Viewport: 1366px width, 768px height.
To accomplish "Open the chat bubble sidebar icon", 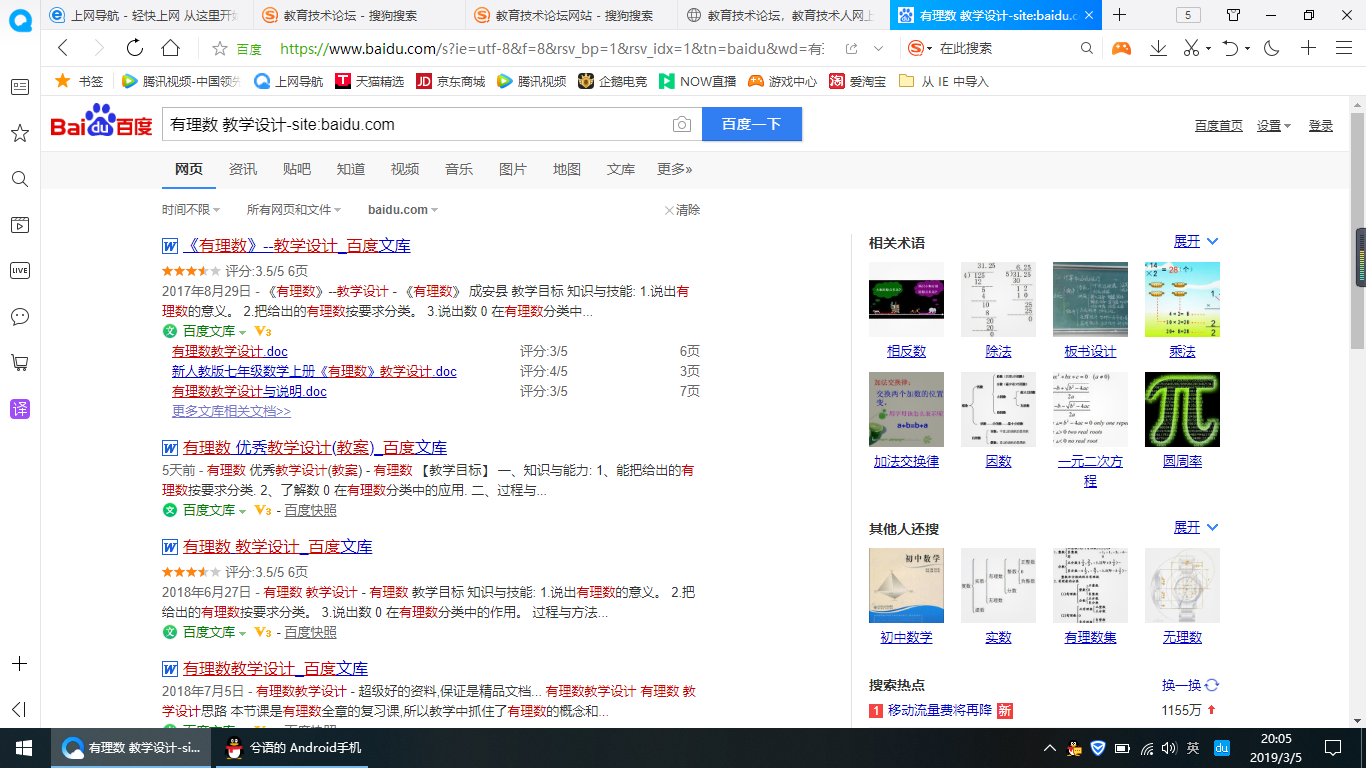I will point(20,316).
